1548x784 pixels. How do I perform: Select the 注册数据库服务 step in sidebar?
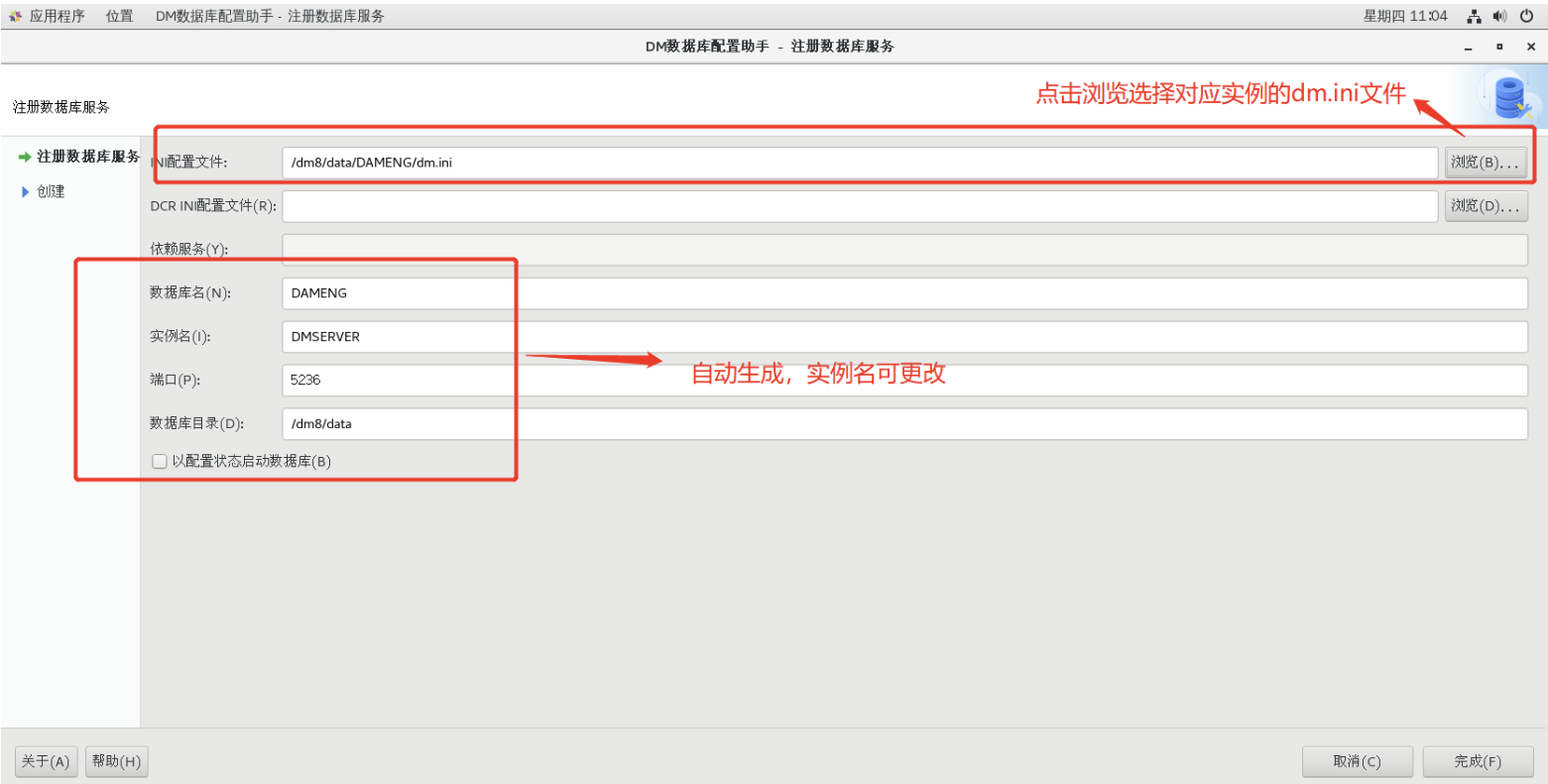coord(88,157)
